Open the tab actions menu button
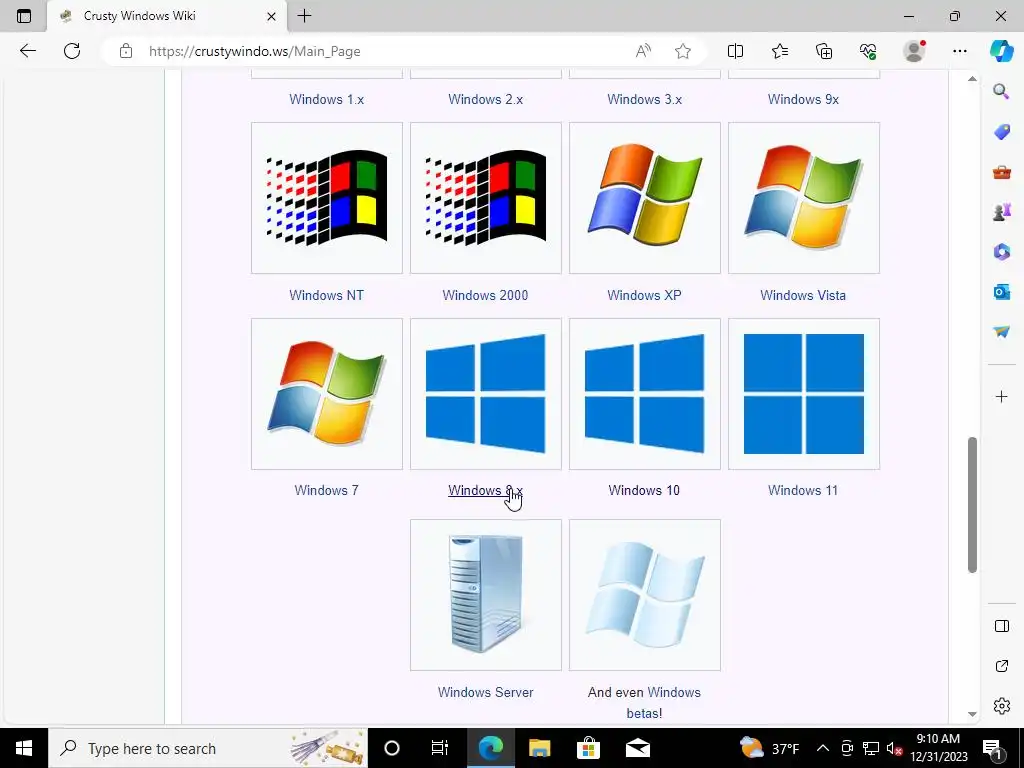This screenshot has height=768, width=1024. [24, 16]
